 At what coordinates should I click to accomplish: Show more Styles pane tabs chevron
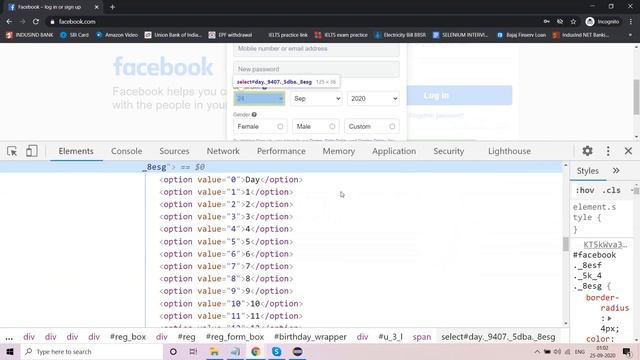pyautogui.click(x=616, y=171)
